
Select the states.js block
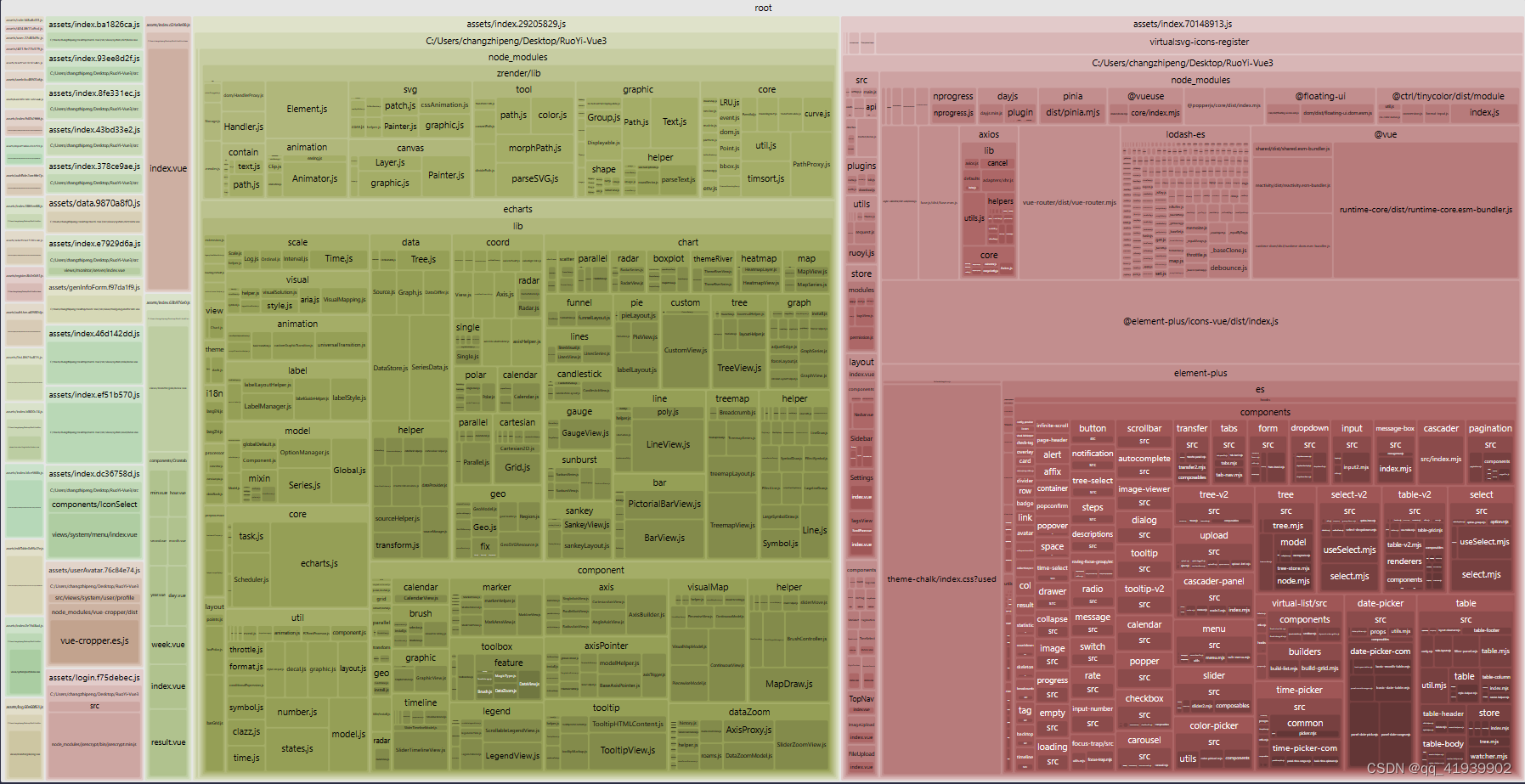tap(297, 748)
